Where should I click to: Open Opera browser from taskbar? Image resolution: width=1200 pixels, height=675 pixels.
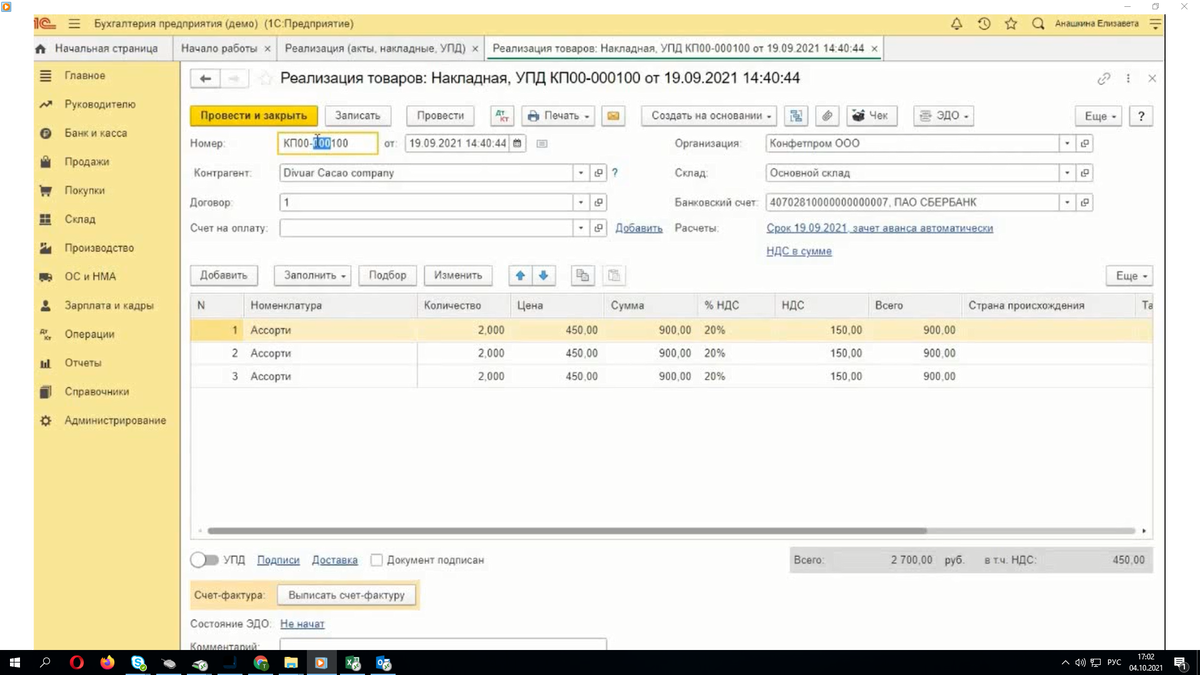click(x=76, y=662)
